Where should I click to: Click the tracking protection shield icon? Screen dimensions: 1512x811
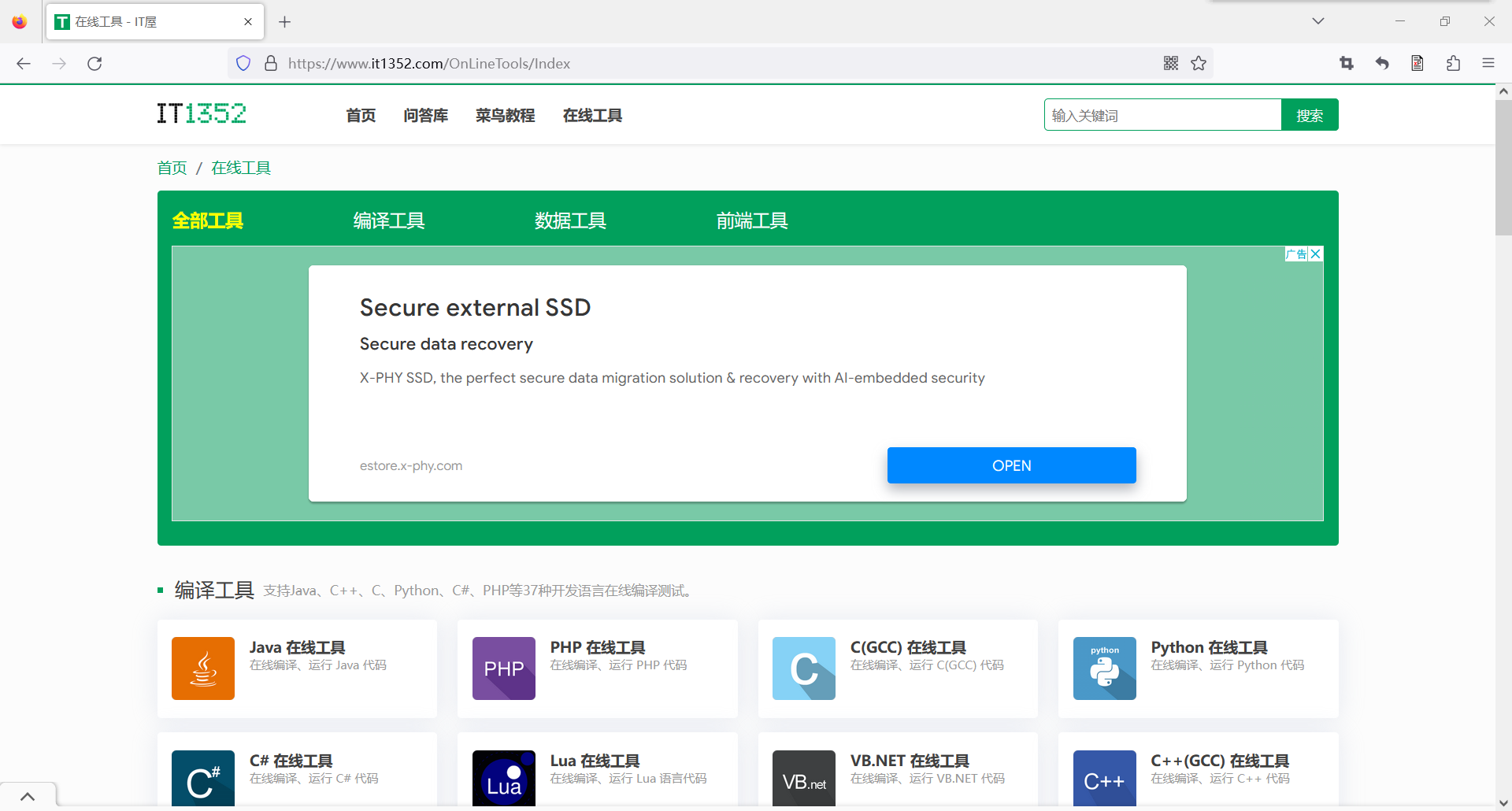[x=243, y=63]
